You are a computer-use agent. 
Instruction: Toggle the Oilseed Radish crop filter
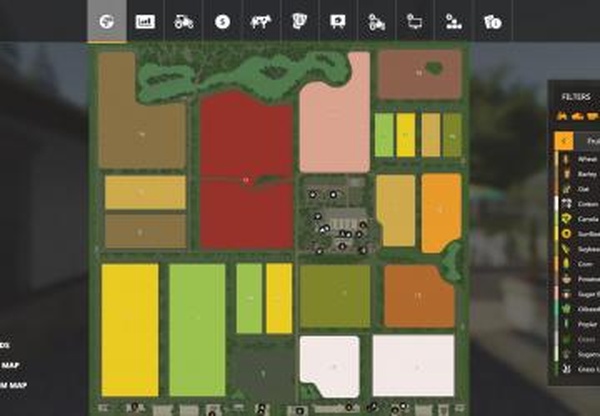pos(577,309)
